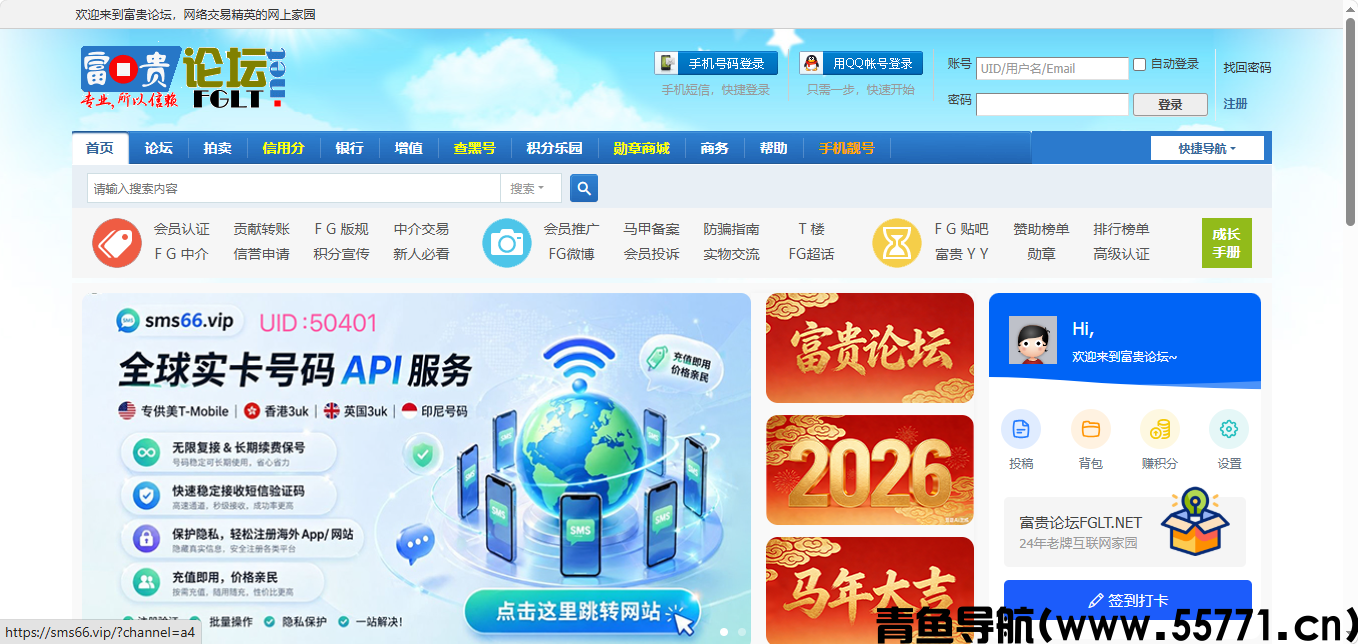
Task: Click the blue magnifier search button
Action: (584, 188)
